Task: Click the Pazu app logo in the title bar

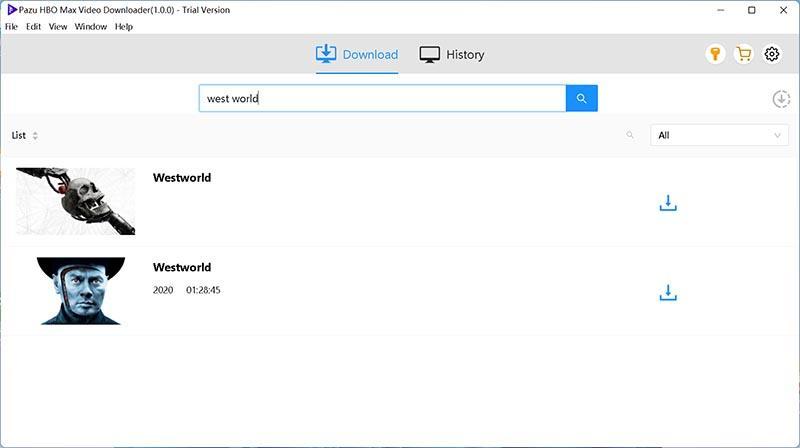Action: click(11, 10)
